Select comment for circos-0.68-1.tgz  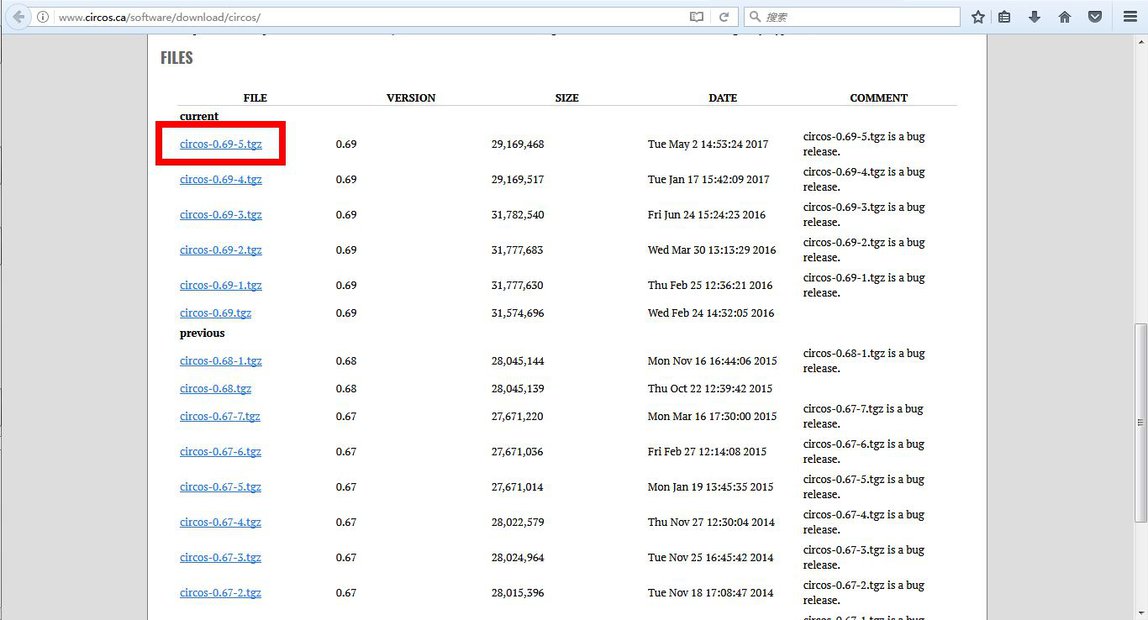pos(864,361)
